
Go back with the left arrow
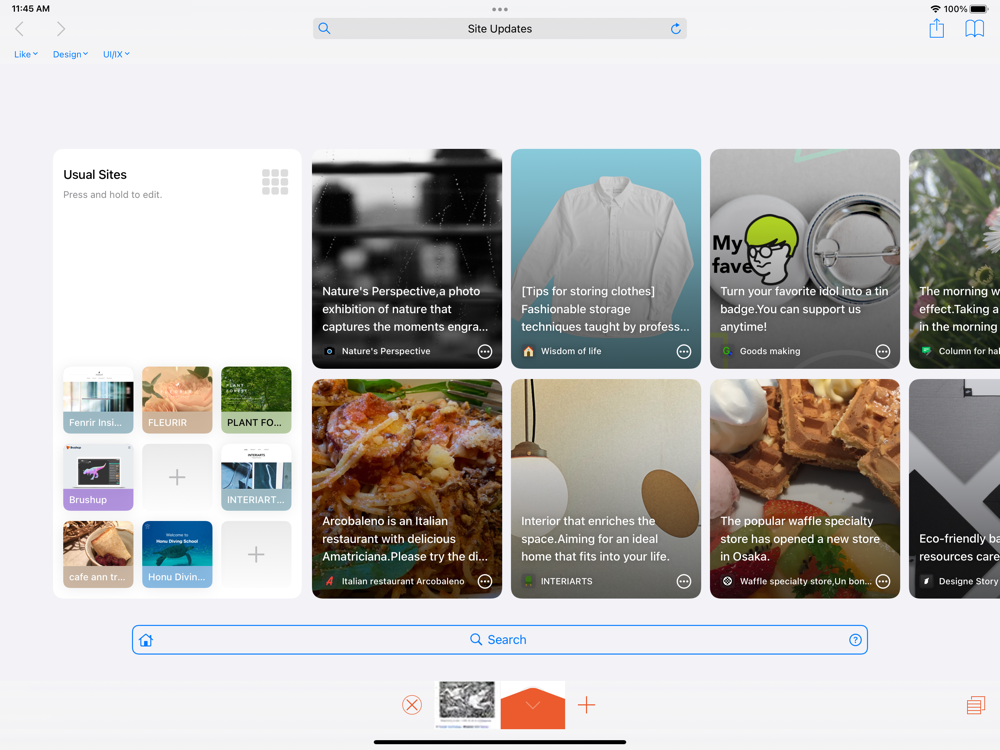coord(19,29)
